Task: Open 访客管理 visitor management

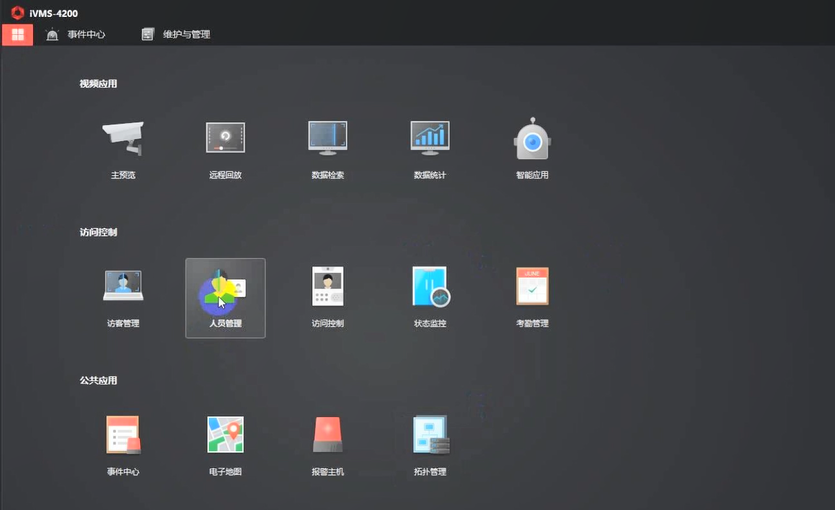Action: click(x=123, y=286)
